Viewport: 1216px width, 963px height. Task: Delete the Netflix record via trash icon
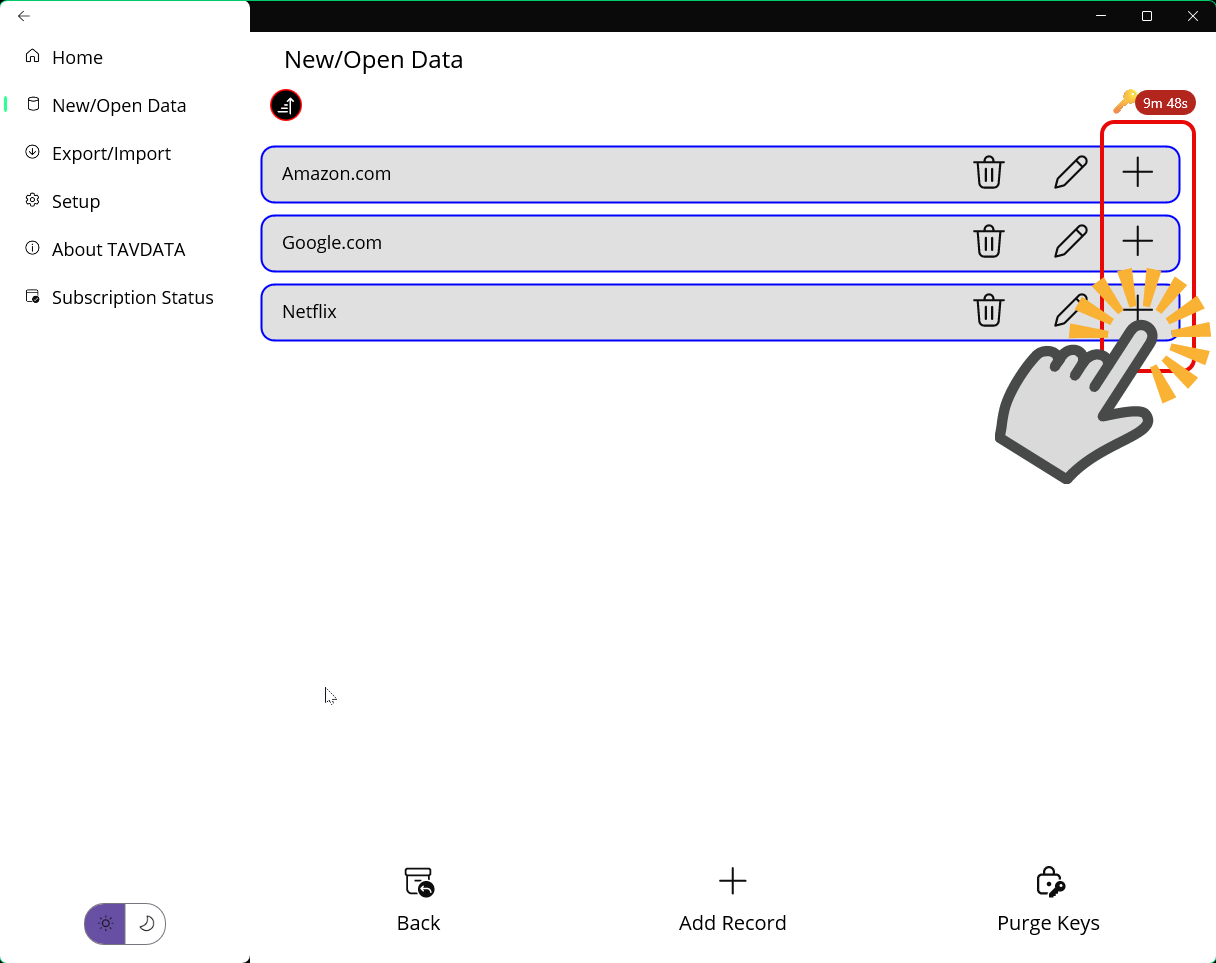(x=988, y=311)
